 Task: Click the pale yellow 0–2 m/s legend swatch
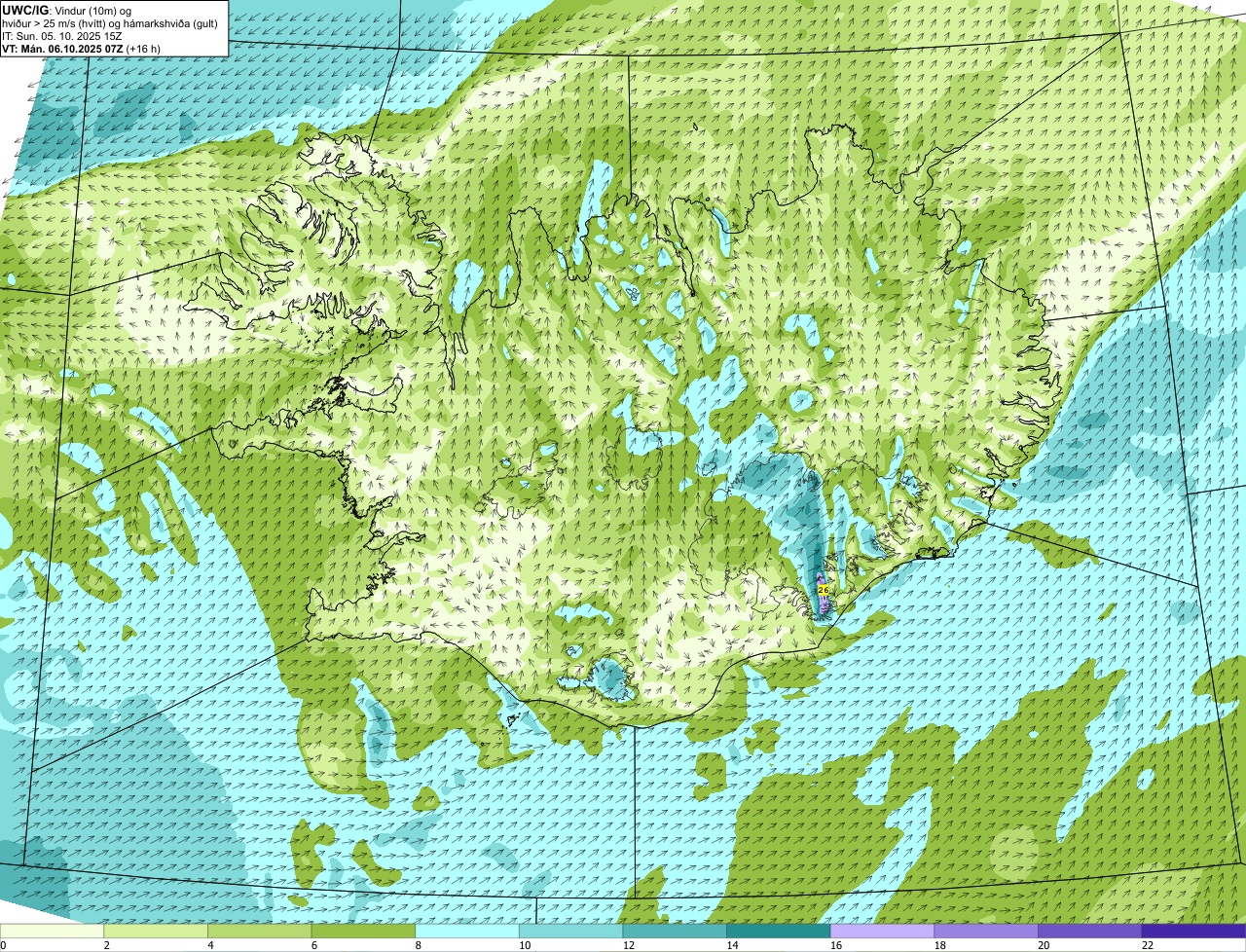pyautogui.click(x=52, y=931)
